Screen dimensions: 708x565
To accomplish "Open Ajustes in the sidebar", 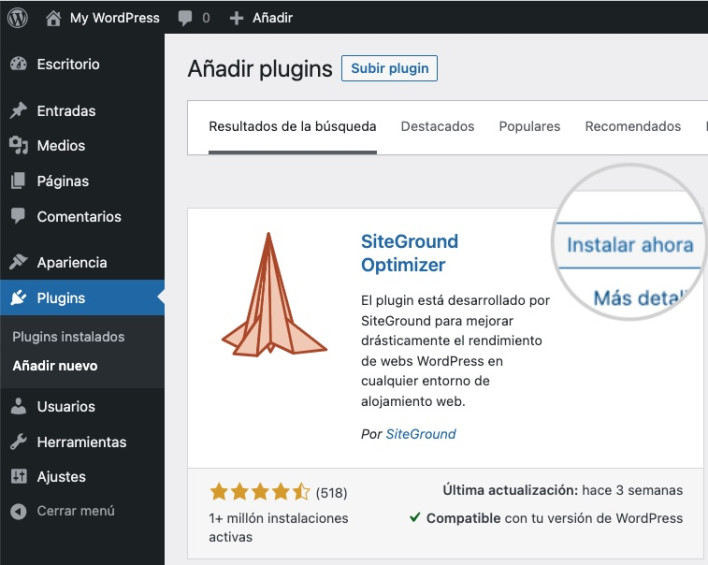I will [x=61, y=477].
